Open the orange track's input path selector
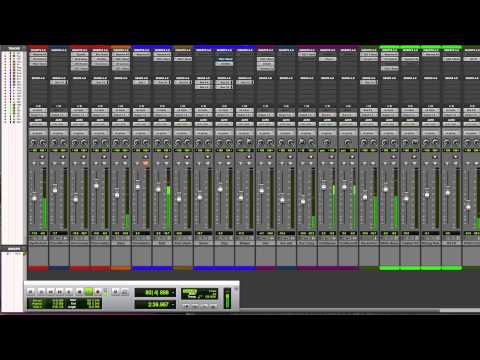This screenshot has height=360, width=480. (x=121, y=110)
